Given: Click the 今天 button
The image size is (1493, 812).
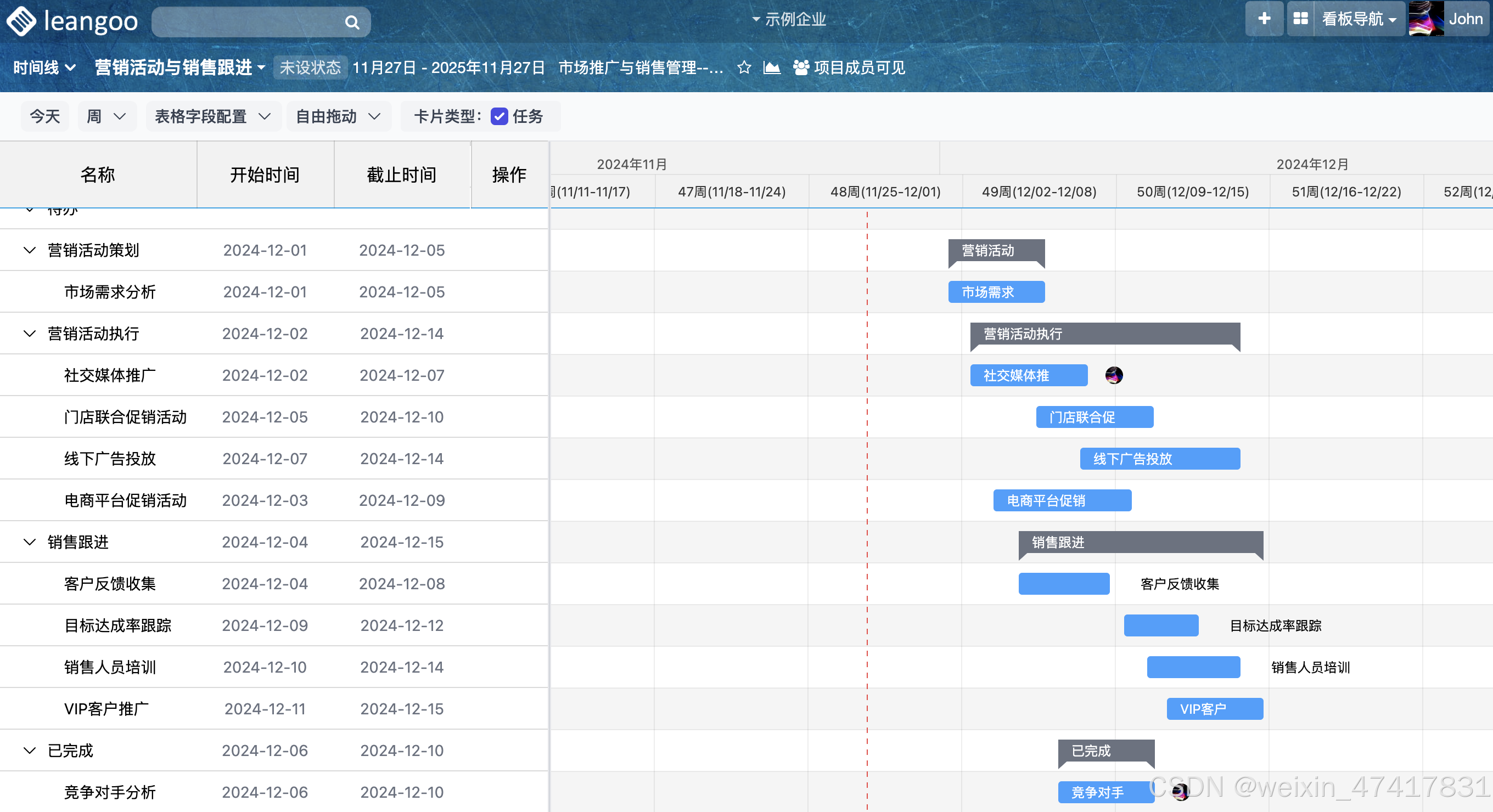Looking at the screenshot, I should tap(44, 116).
